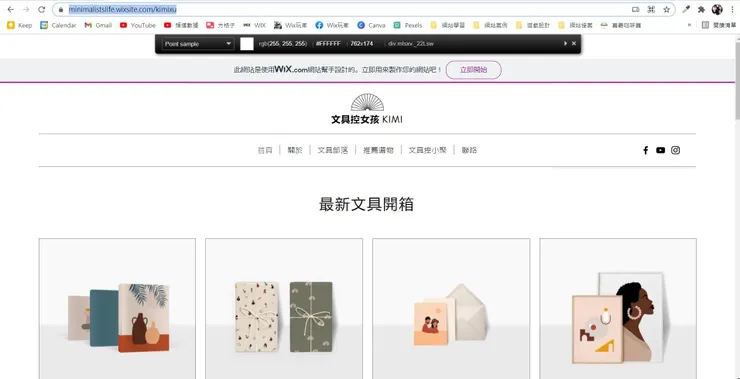Image resolution: width=740 pixels, height=379 pixels.
Task: Click the fan-shaped site logo
Action: coord(367,102)
